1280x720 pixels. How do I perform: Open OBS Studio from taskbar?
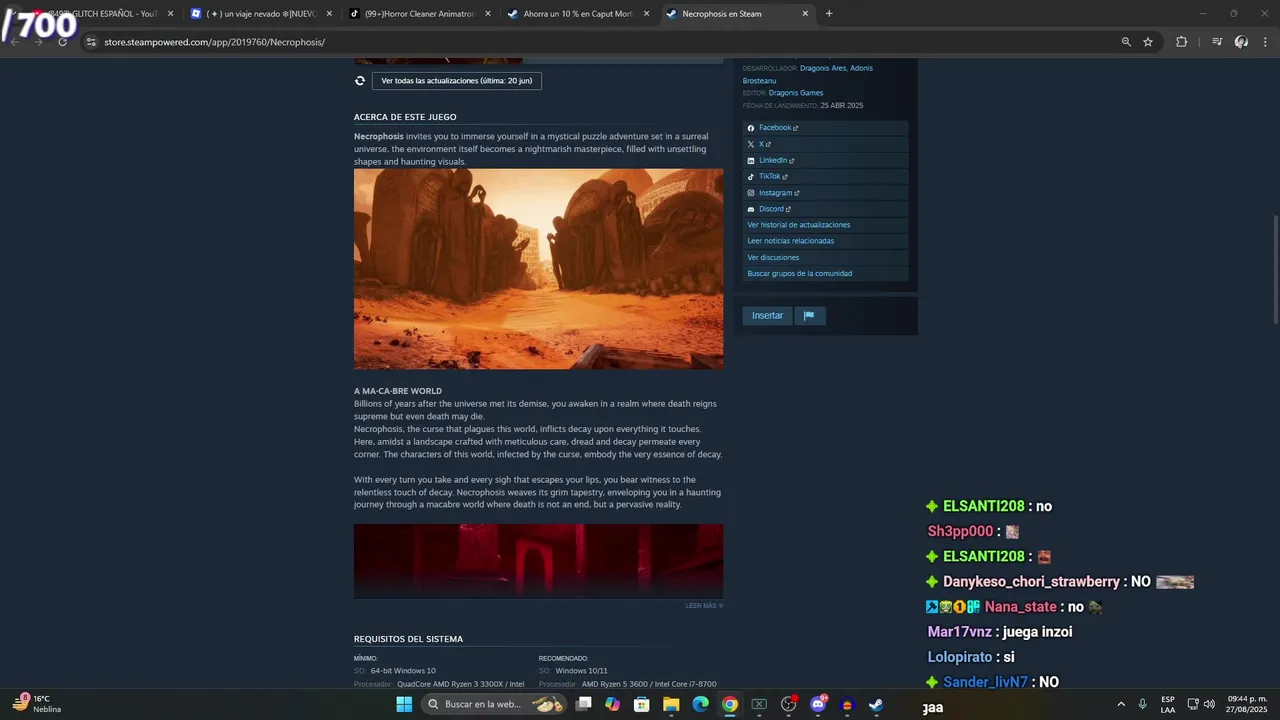pyautogui.click(x=788, y=704)
